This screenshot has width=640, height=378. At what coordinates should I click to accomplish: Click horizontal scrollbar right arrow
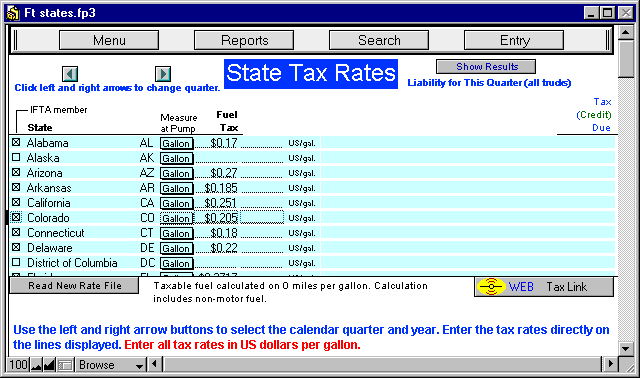tap(610, 363)
